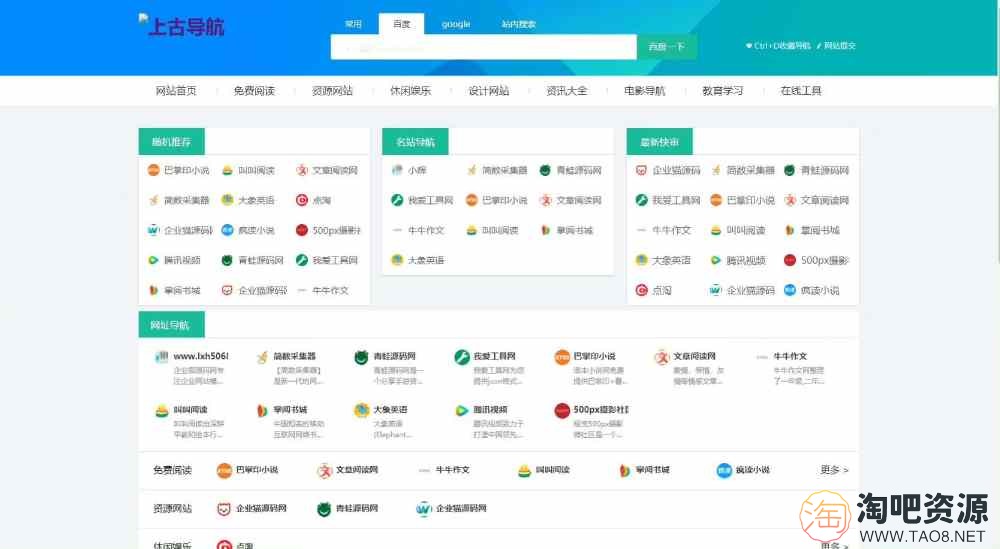This screenshot has width=1000, height=549.
Task: Open 点淘 icon in 休闲娱乐 row
Action: pyautogui.click(x=224, y=545)
